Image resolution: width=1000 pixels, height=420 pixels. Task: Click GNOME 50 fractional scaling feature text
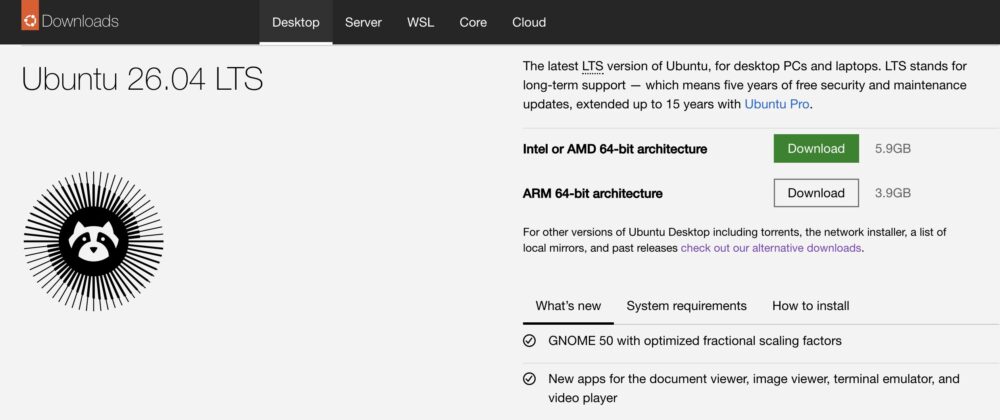tap(695, 341)
